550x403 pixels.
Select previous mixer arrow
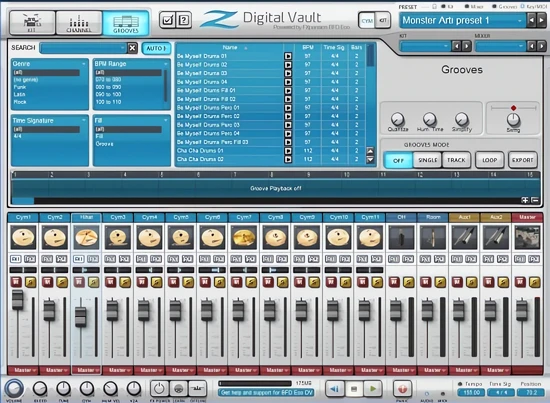coord(532,46)
